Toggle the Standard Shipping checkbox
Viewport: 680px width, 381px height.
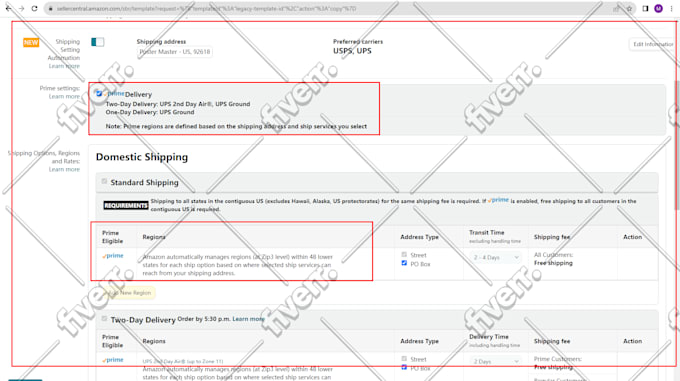click(104, 182)
